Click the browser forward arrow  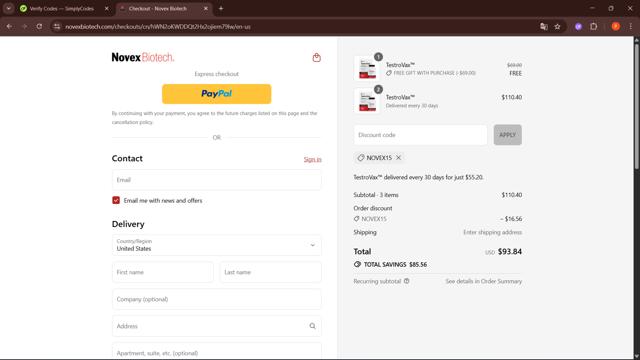click(x=24, y=27)
